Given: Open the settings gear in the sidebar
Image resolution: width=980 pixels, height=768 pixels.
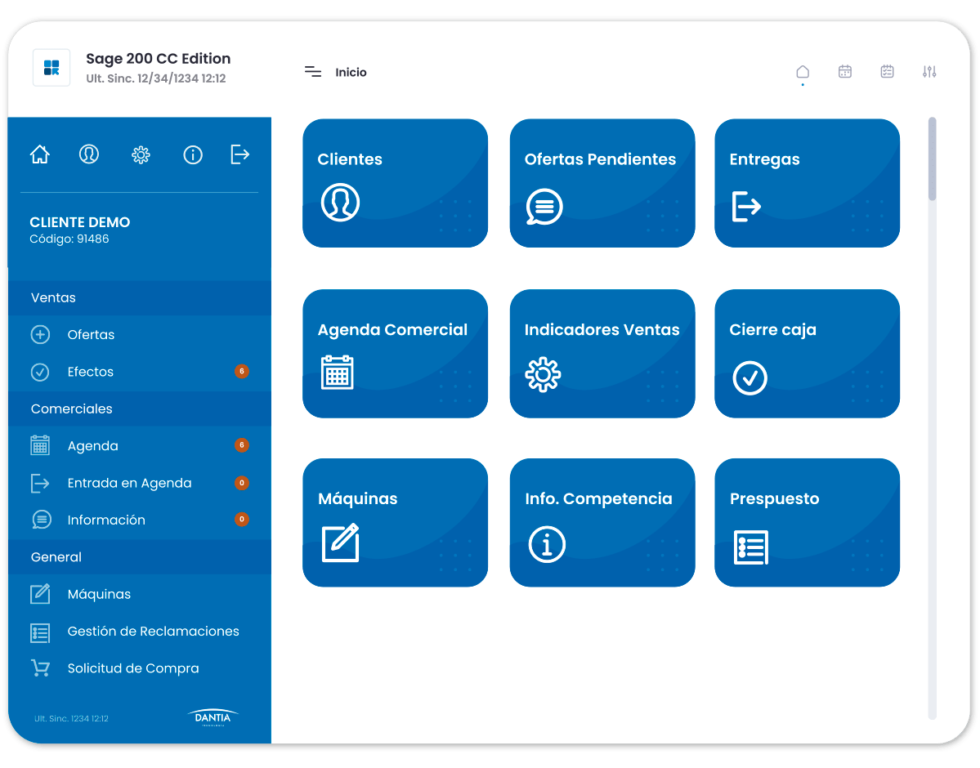Looking at the screenshot, I should tap(141, 155).
